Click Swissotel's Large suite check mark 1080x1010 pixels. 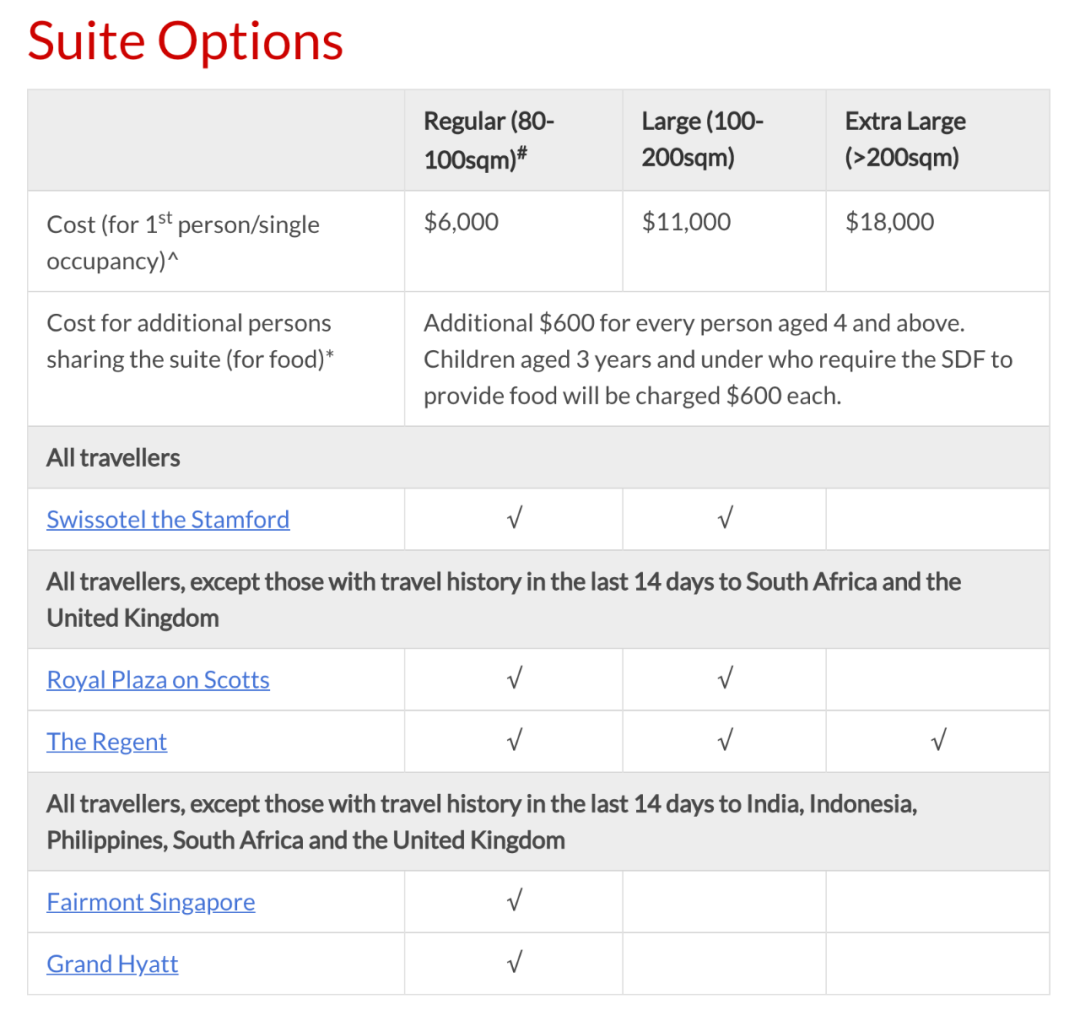(725, 520)
